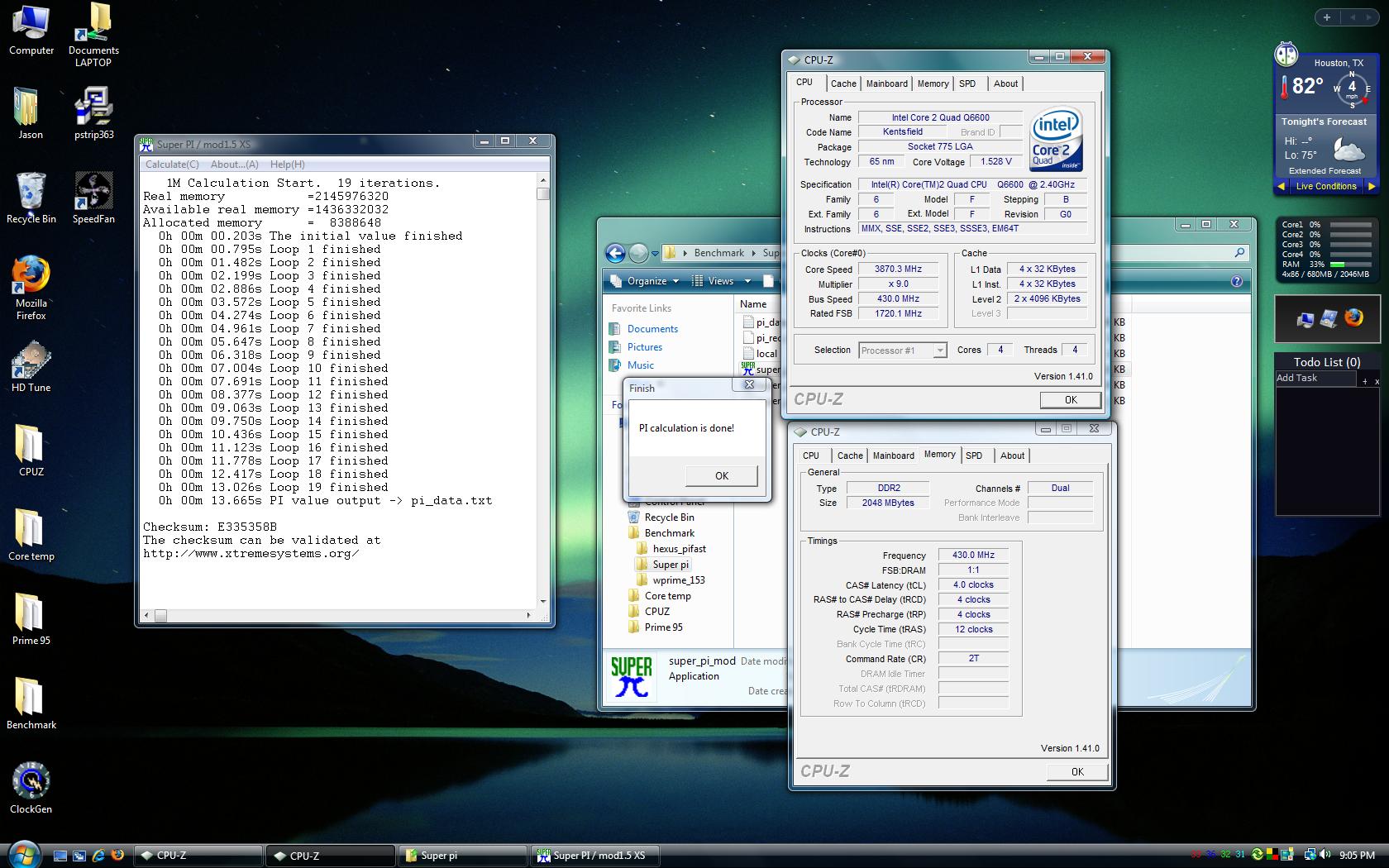Select the Super pi folder in Explorer tree
Screen dimensions: 1389x868
pyautogui.click(x=670, y=565)
